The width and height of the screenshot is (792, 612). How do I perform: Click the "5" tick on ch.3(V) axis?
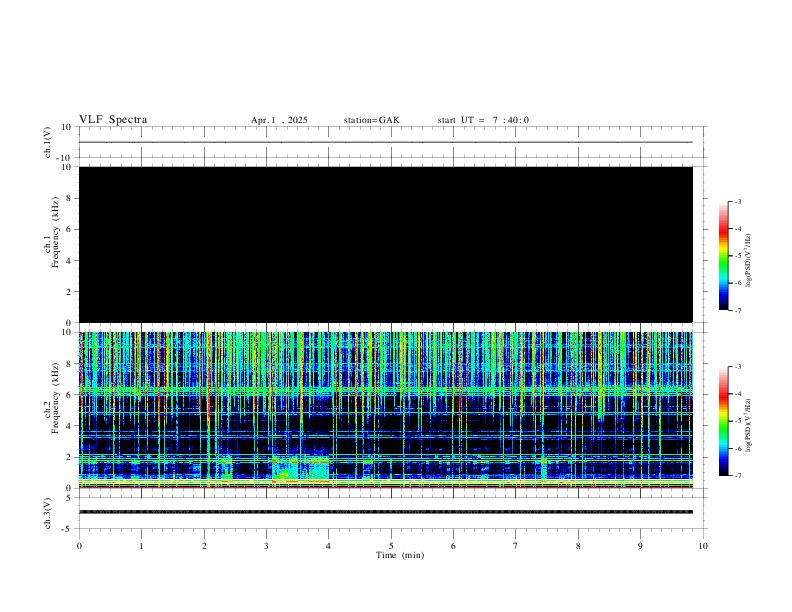(70, 498)
